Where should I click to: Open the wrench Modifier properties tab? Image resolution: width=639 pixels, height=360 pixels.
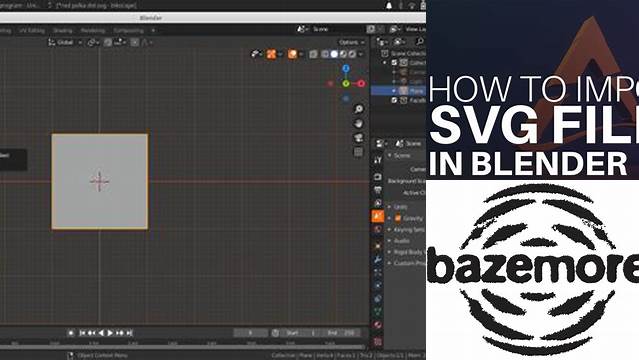[378, 260]
